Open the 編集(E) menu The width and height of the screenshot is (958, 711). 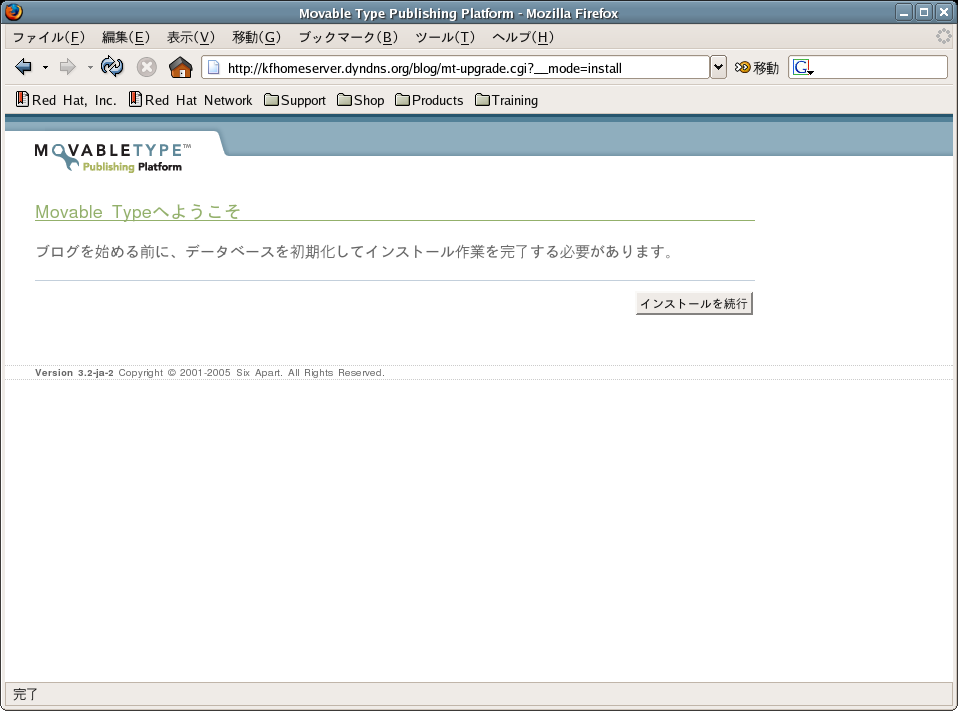(126, 37)
